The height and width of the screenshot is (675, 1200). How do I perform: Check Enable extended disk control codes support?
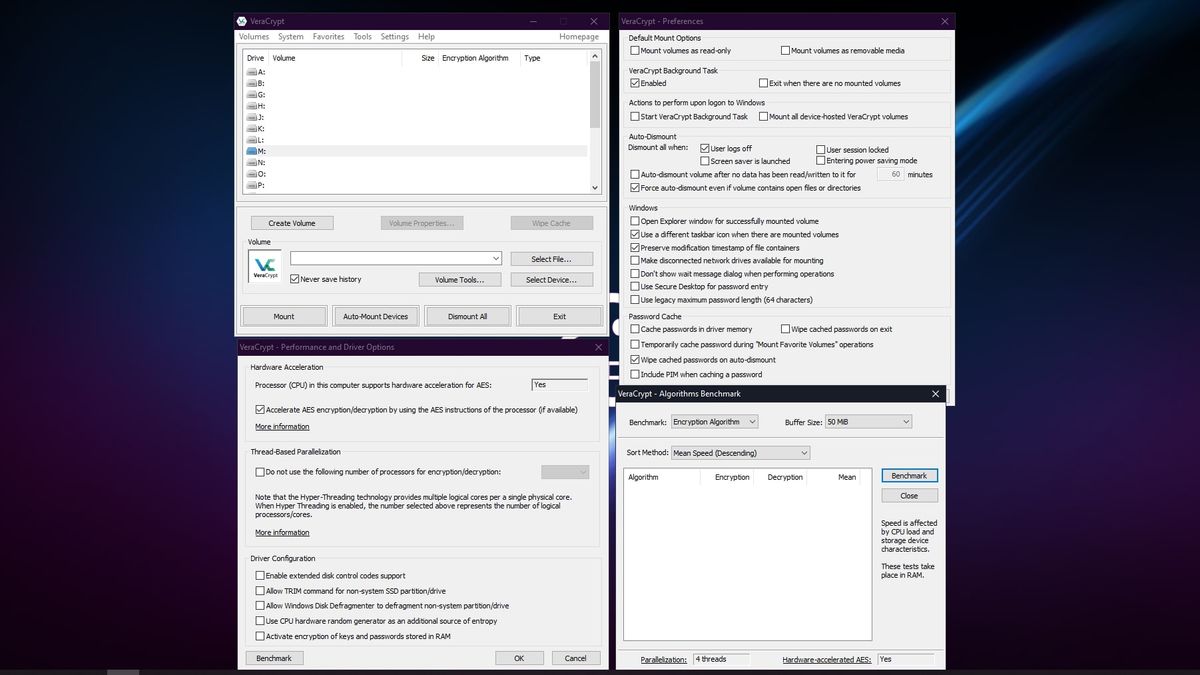click(x=259, y=575)
